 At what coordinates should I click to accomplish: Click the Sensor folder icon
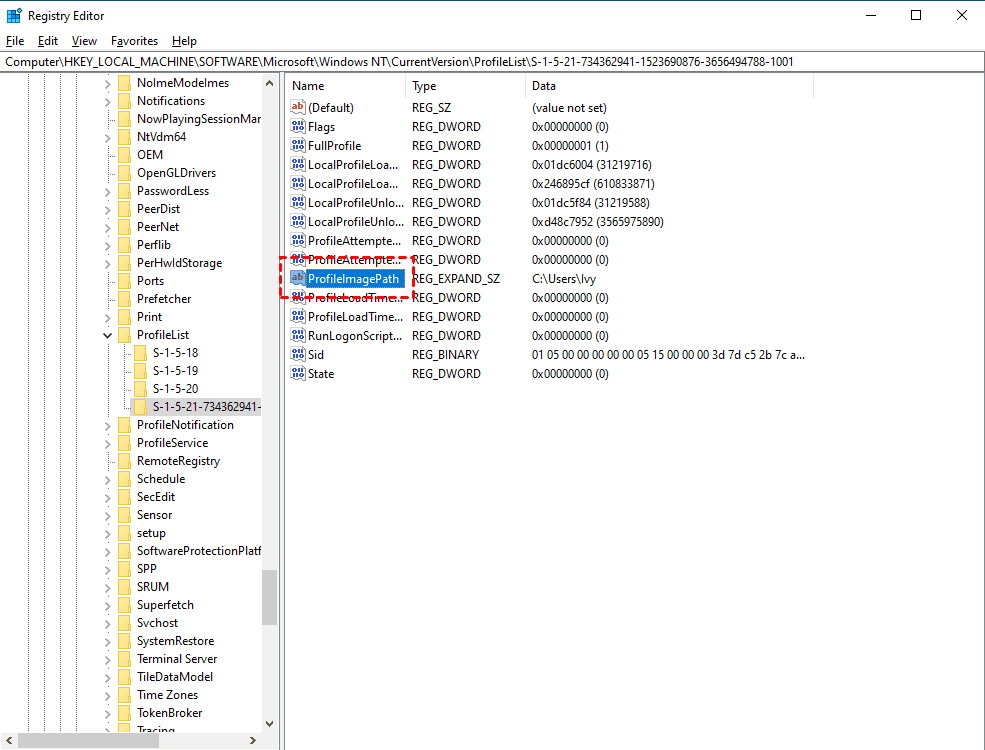tap(124, 515)
